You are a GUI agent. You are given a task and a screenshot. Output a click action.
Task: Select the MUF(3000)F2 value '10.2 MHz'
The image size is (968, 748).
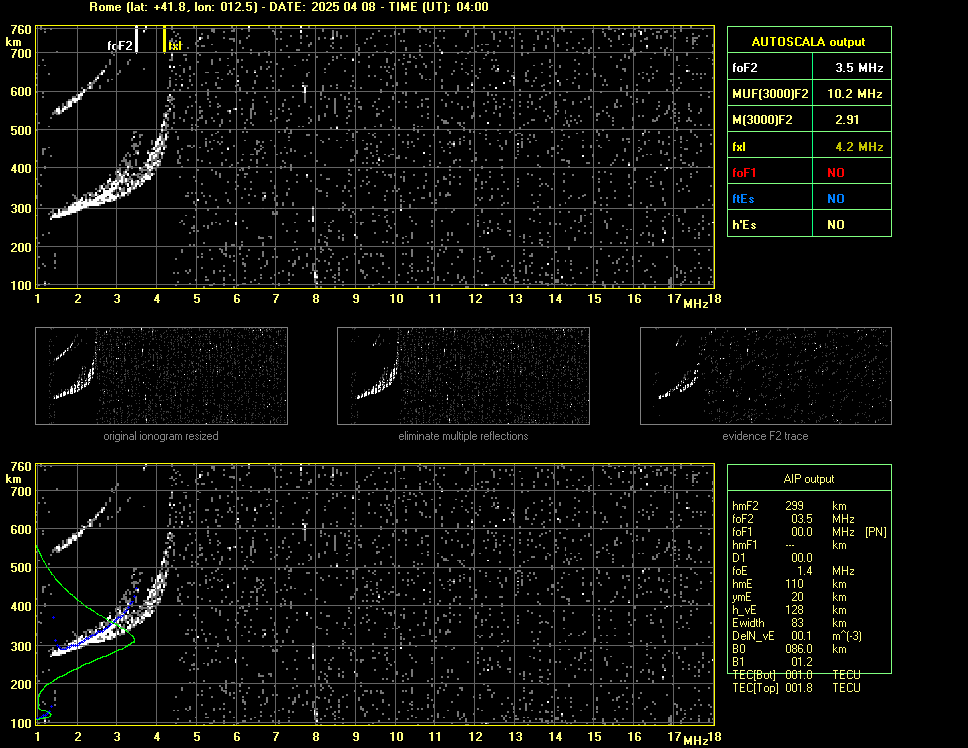[854, 94]
